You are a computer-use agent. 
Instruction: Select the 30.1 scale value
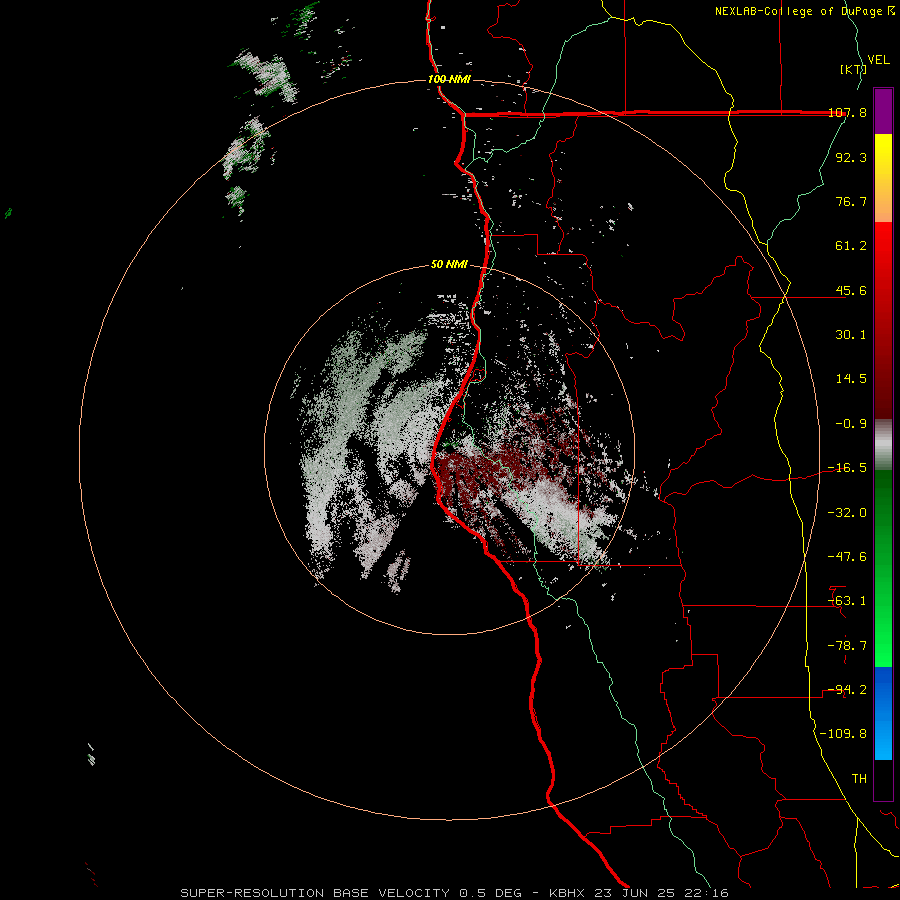(x=851, y=335)
